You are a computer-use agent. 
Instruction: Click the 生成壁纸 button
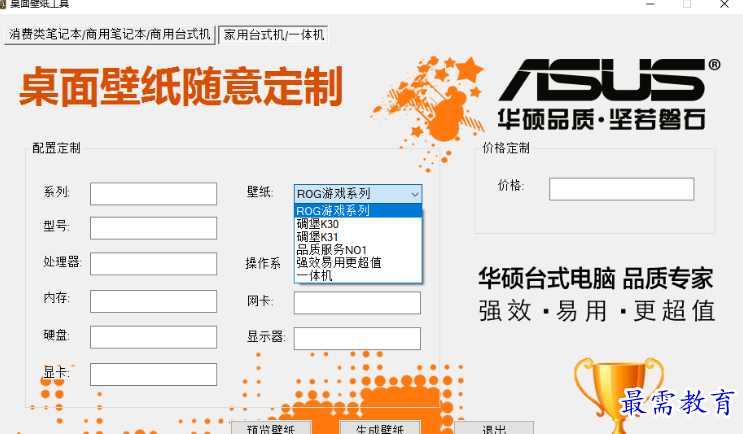point(380,428)
